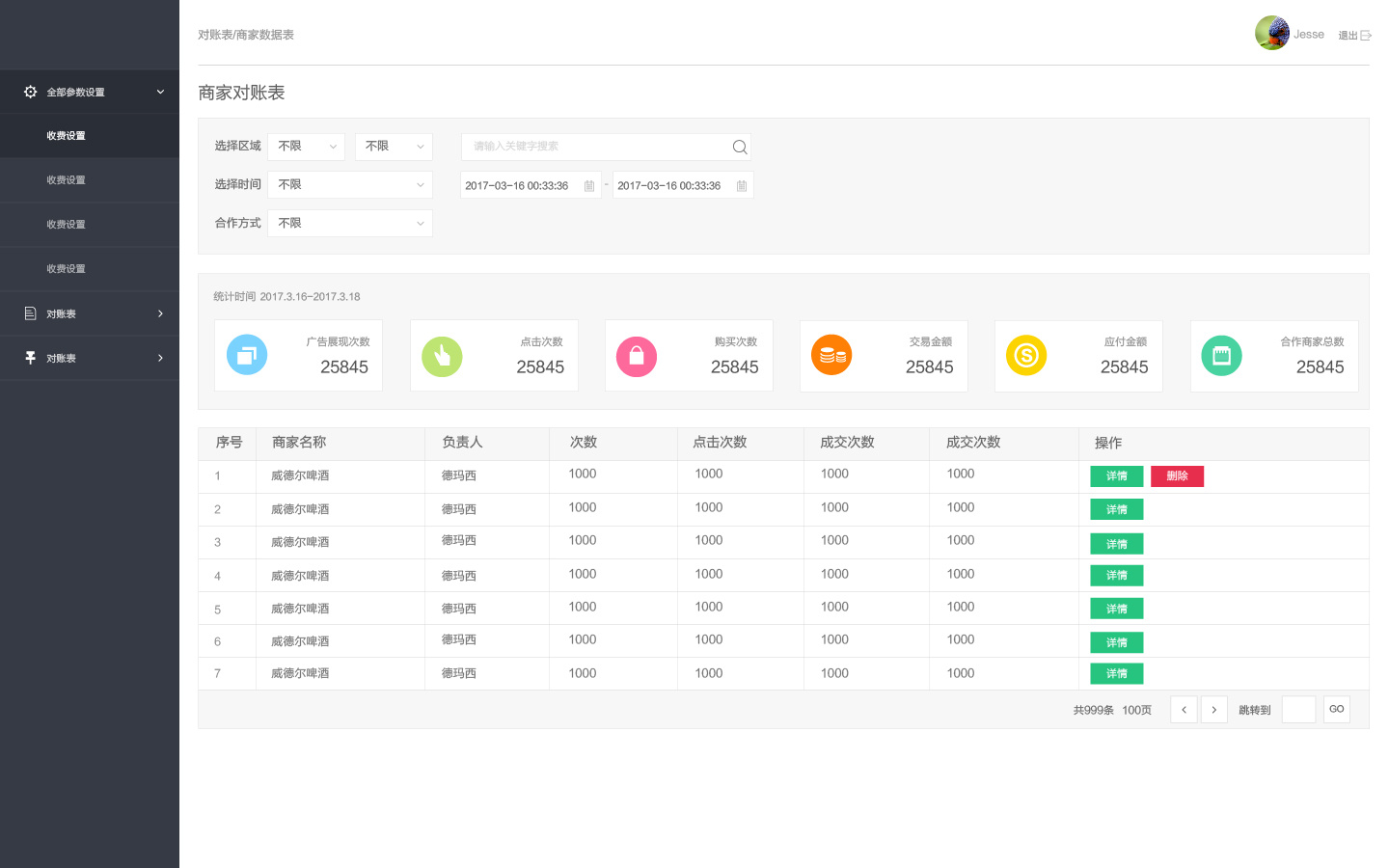Click the pink shopping bag 购买次数 icon
The image size is (1389, 868).
(x=637, y=357)
